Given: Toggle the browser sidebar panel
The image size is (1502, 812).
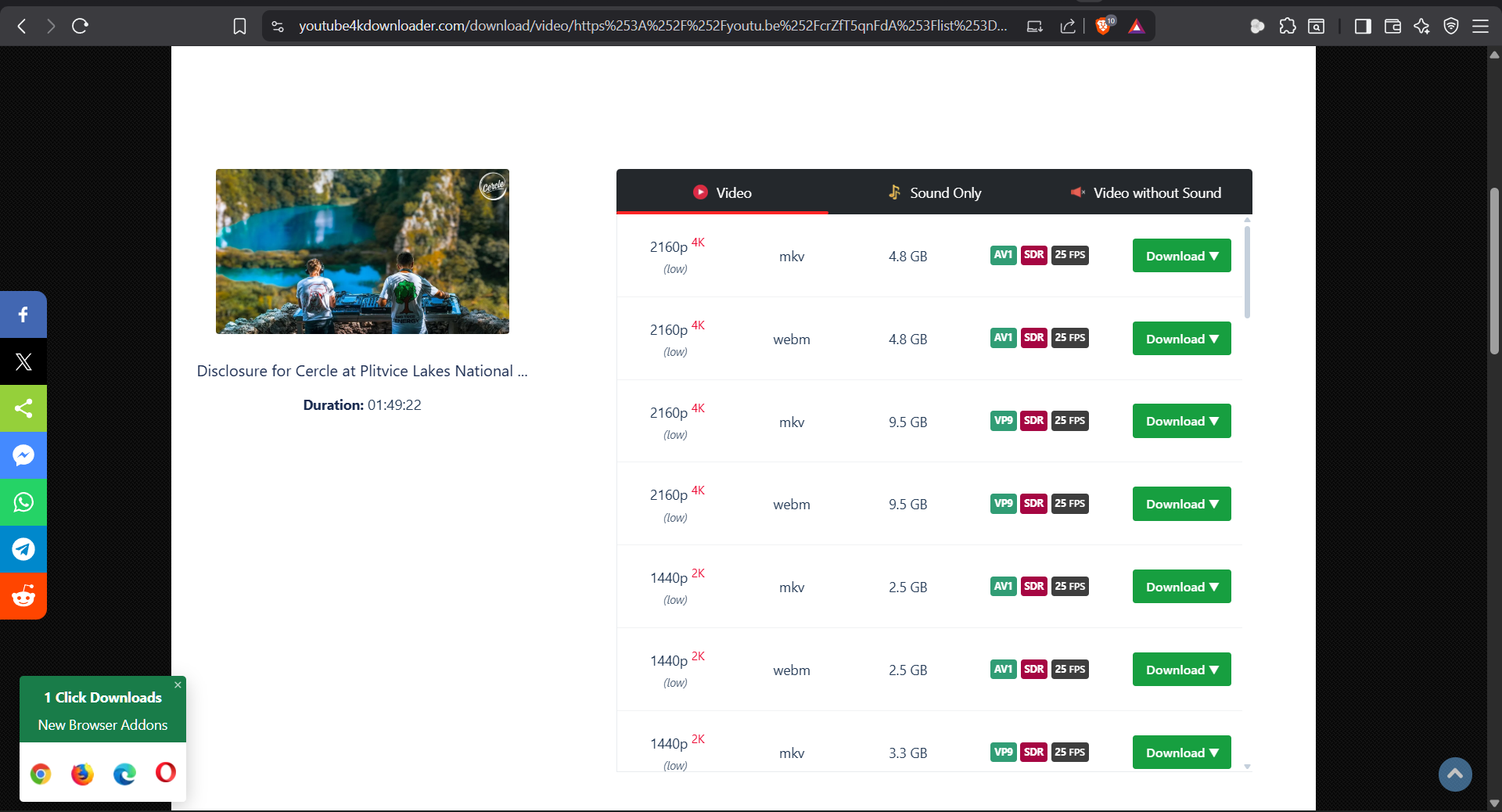Looking at the screenshot, I should [x=1362, y=26].
